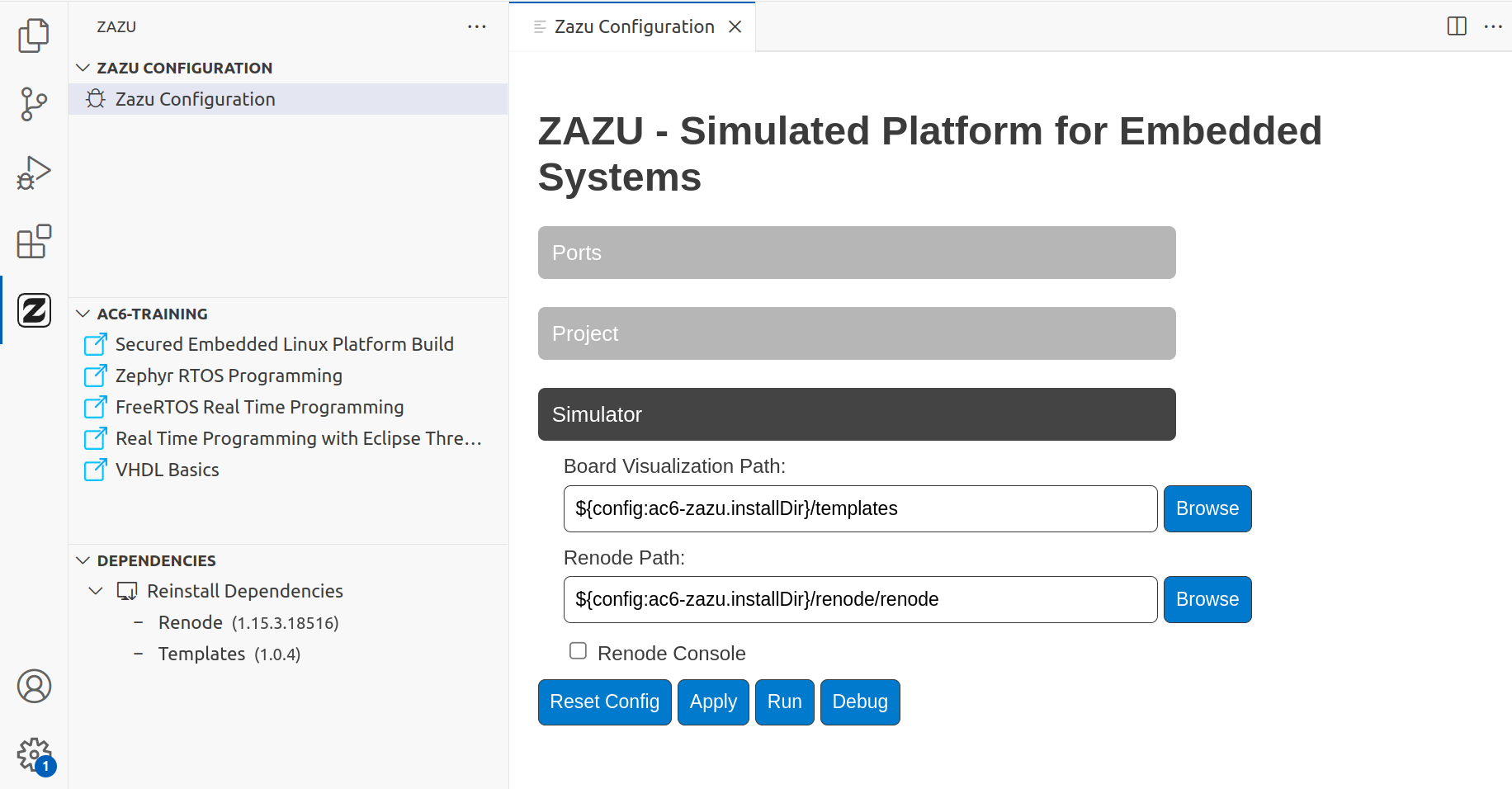Click the Run button
This screenshot has width=1512, height=789.
(785, 702)
